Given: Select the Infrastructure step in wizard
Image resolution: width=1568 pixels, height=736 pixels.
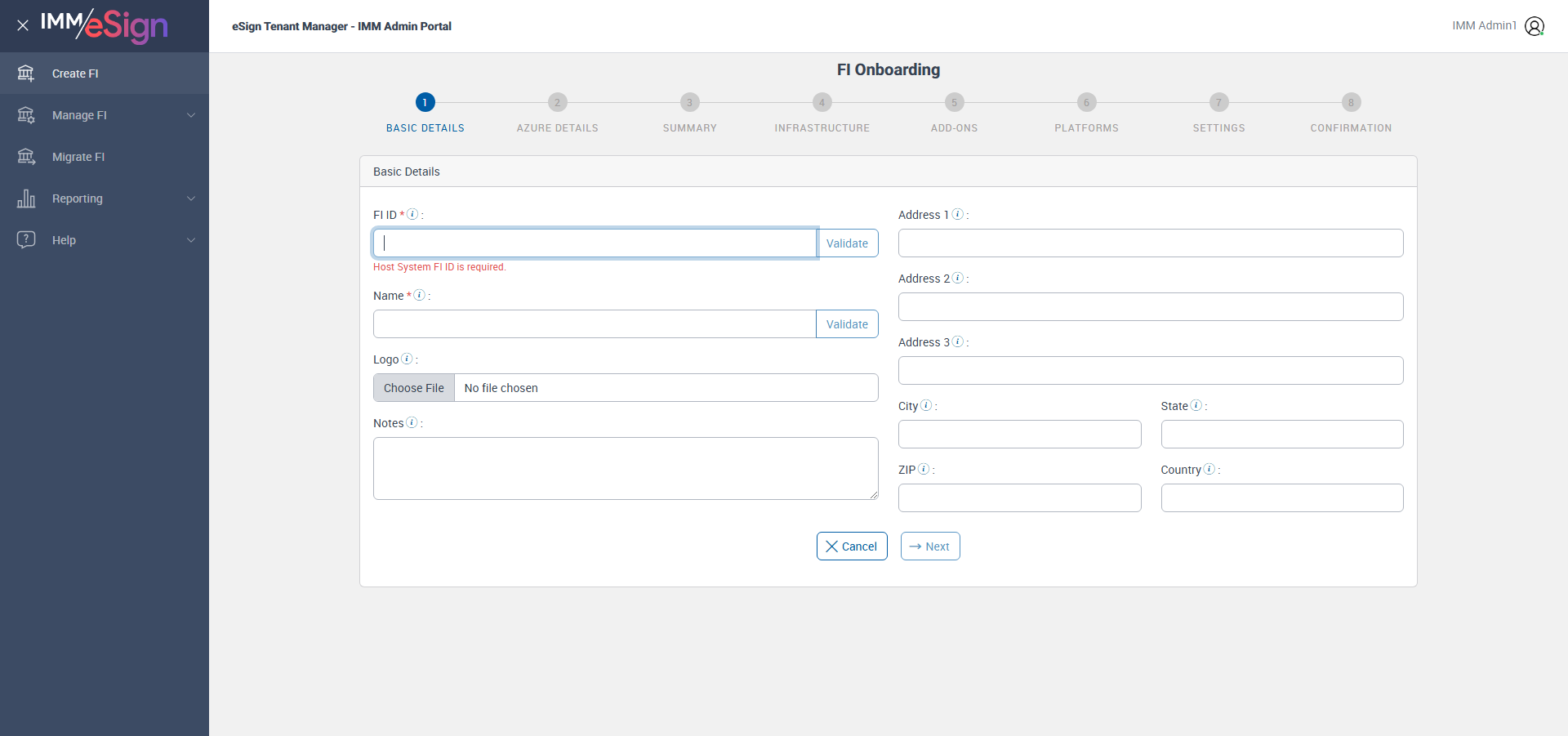Looking at the screenshot, I should pos(822,103).
